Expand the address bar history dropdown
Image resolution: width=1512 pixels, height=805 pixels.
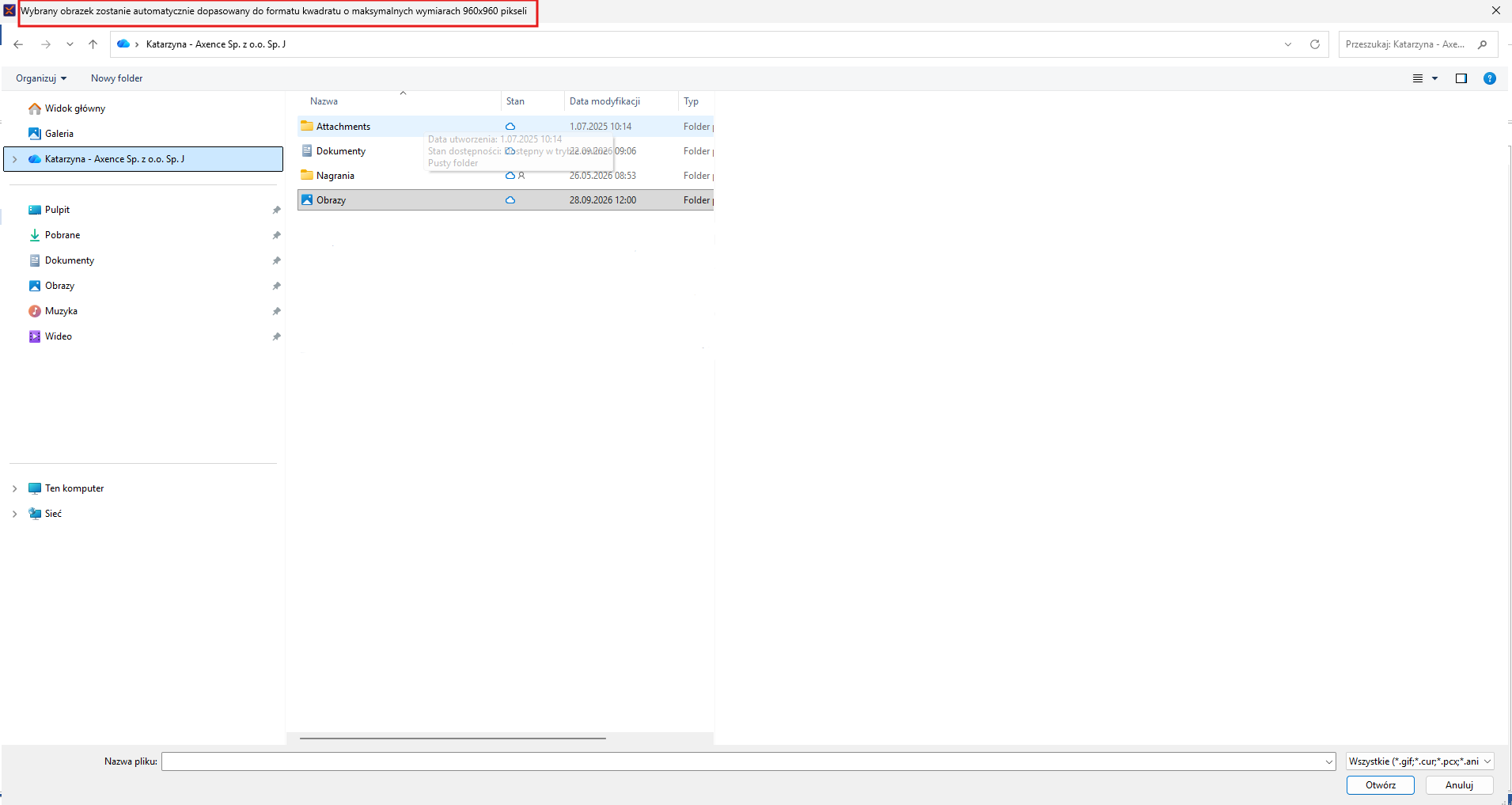1288,44
